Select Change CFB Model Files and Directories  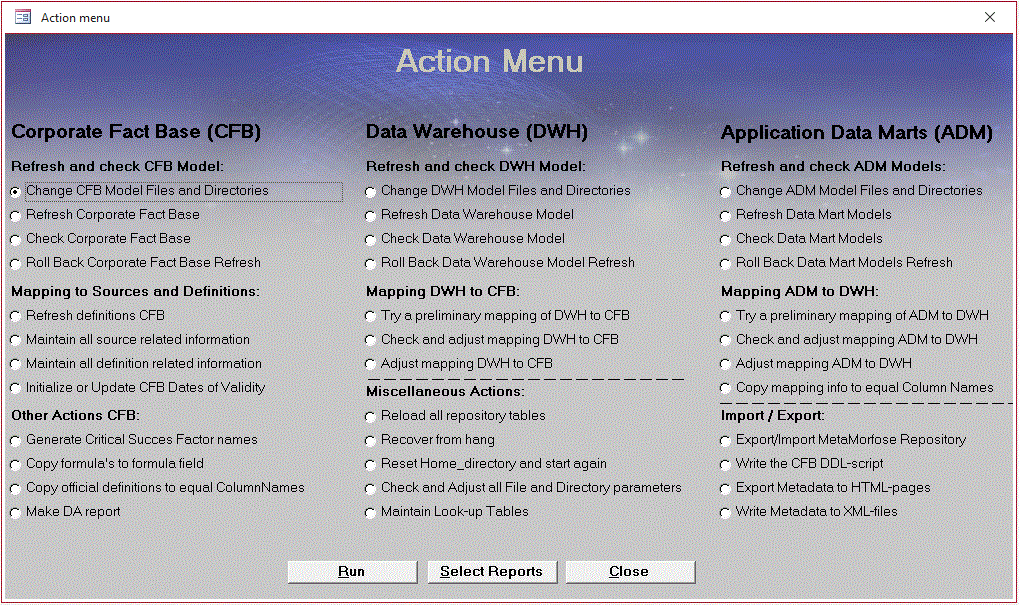coord(16,191)
